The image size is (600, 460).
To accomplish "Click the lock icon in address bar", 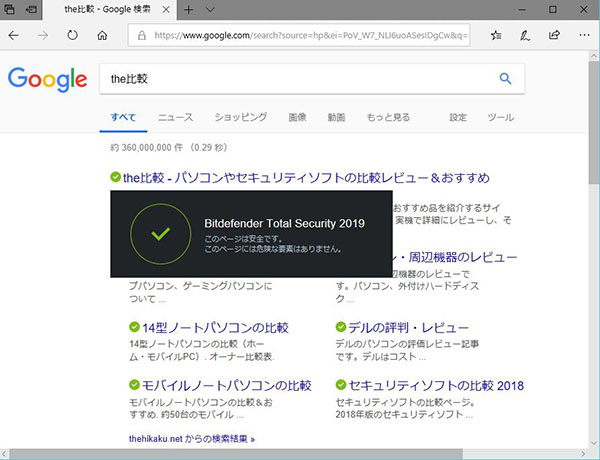I will (142, 36).
